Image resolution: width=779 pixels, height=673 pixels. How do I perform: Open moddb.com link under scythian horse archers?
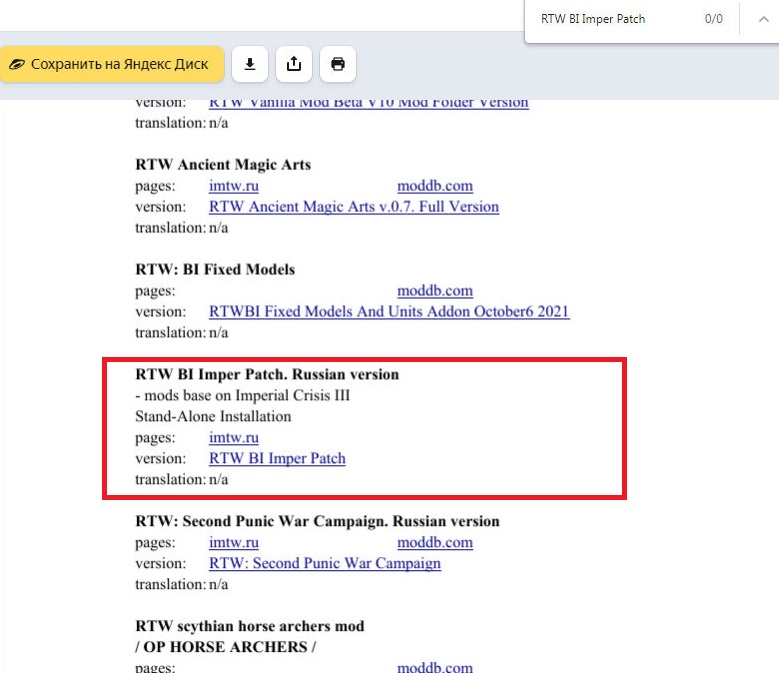click(x=435, y=667)
